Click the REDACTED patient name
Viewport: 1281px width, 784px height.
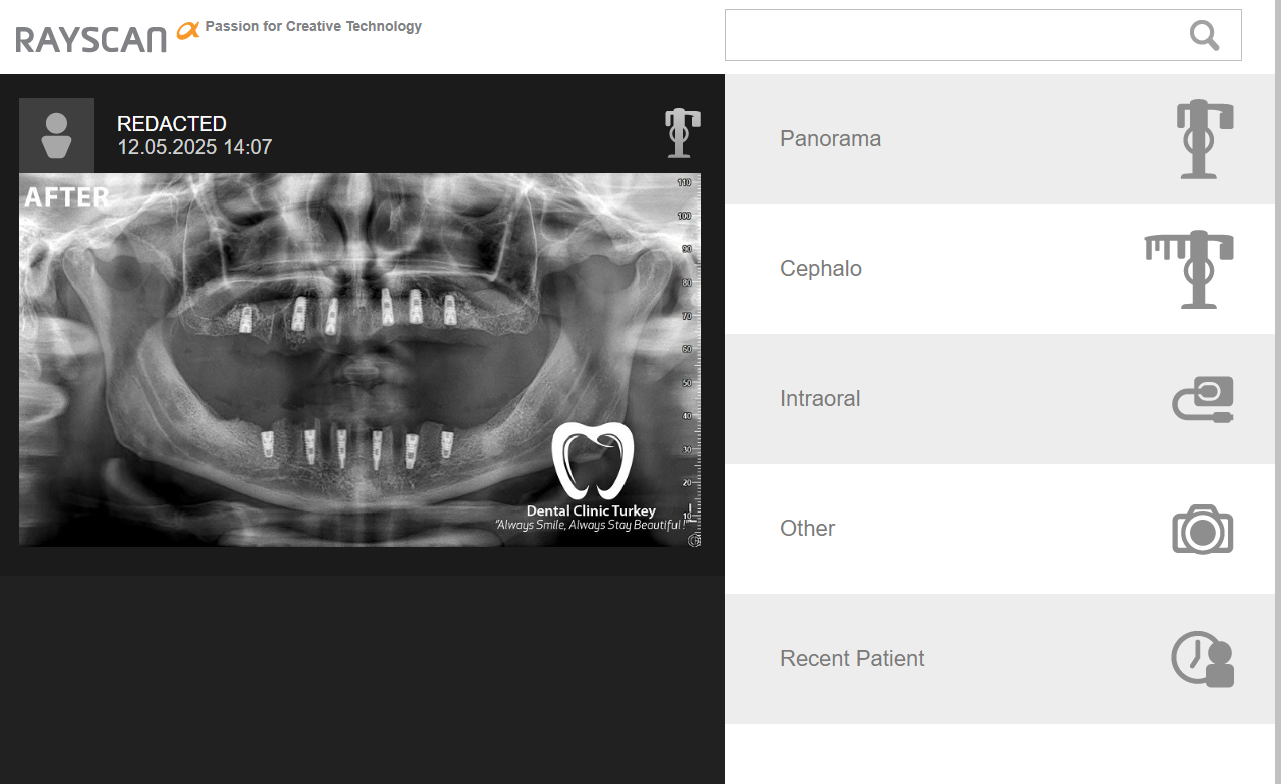(172, 124)
